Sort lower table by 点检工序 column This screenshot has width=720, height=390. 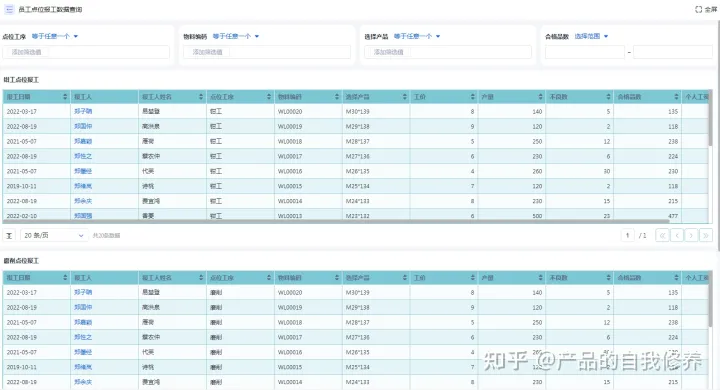coord(269,277)
